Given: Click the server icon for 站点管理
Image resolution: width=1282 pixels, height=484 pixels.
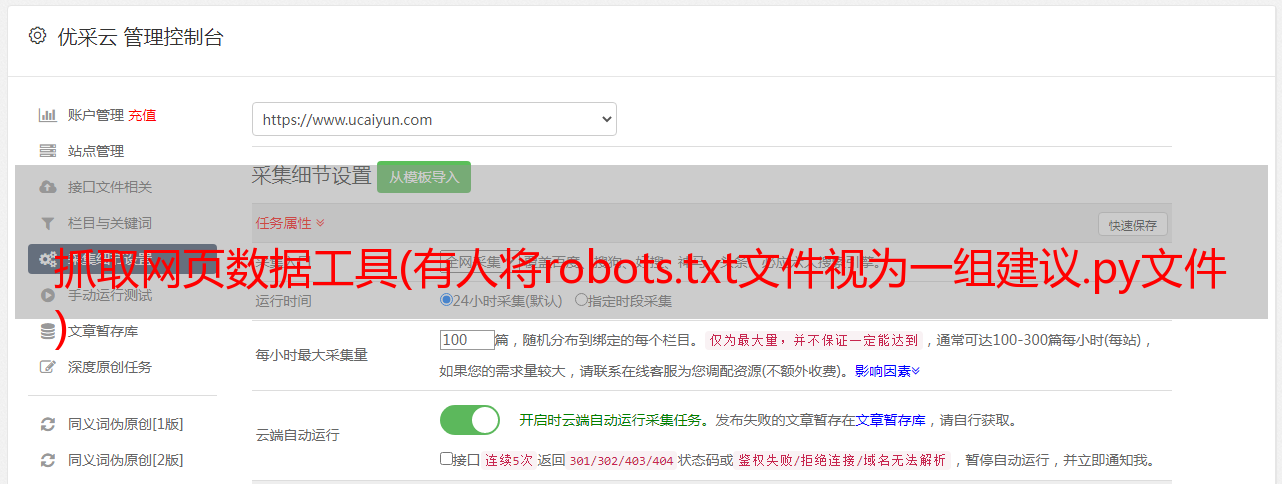Looking at the screenshot, I should pos(47,151).
